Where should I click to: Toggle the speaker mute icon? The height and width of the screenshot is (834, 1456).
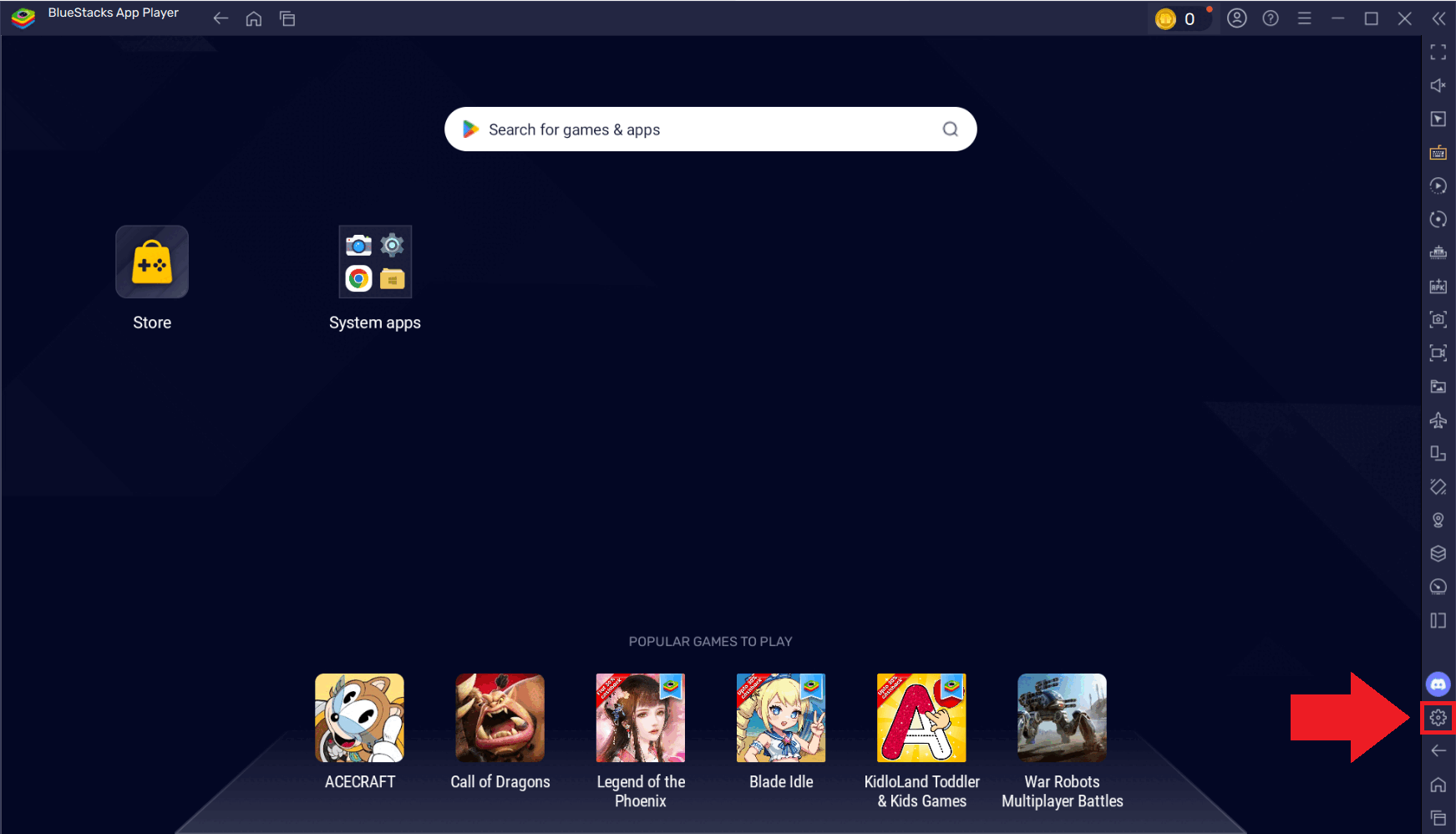(1438, 86)
